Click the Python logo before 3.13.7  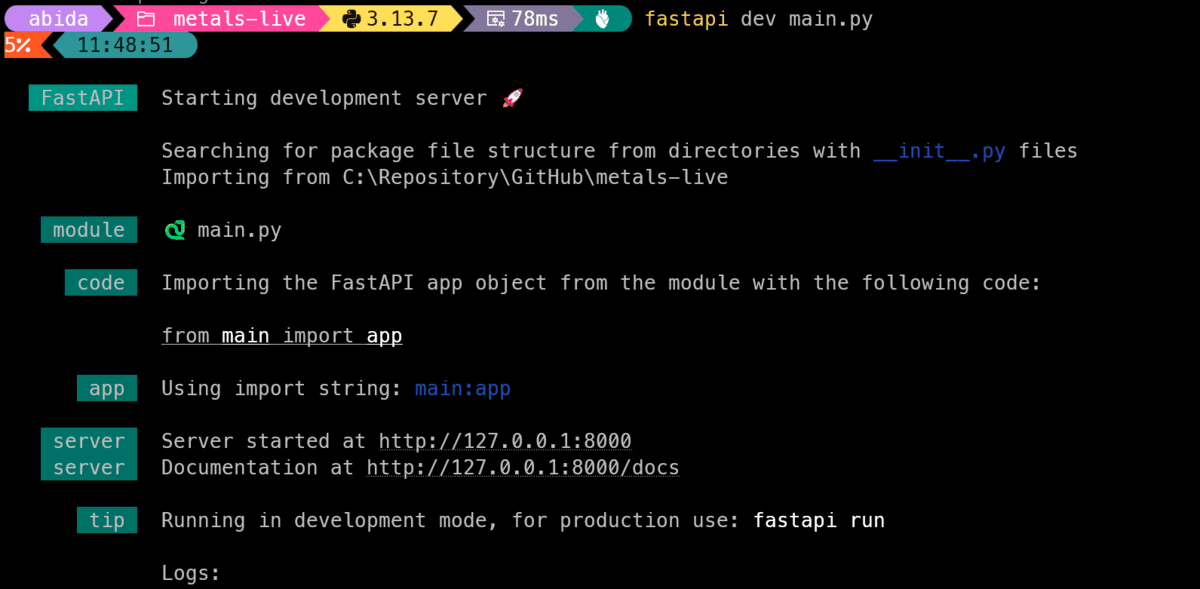(351, 19)
